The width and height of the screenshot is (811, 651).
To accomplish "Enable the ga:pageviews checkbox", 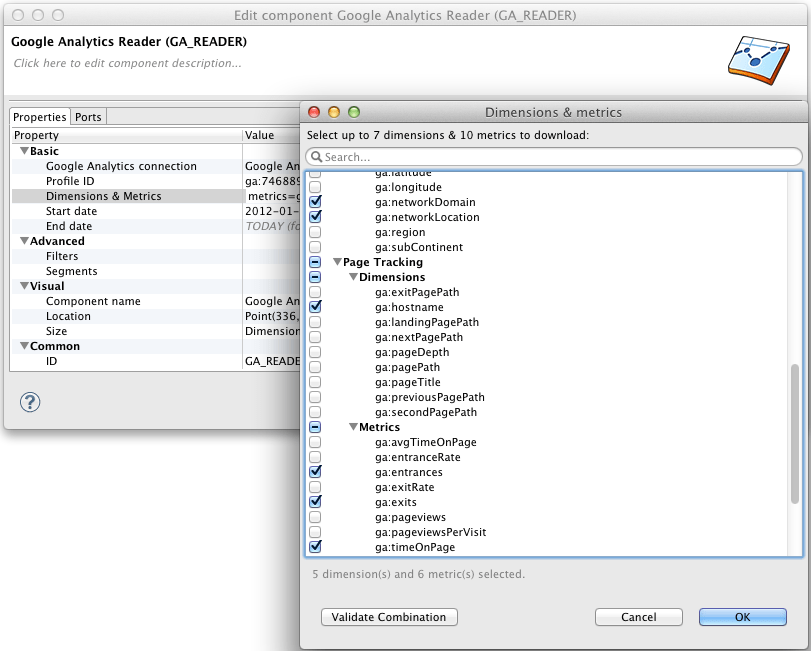I will 316,517.
